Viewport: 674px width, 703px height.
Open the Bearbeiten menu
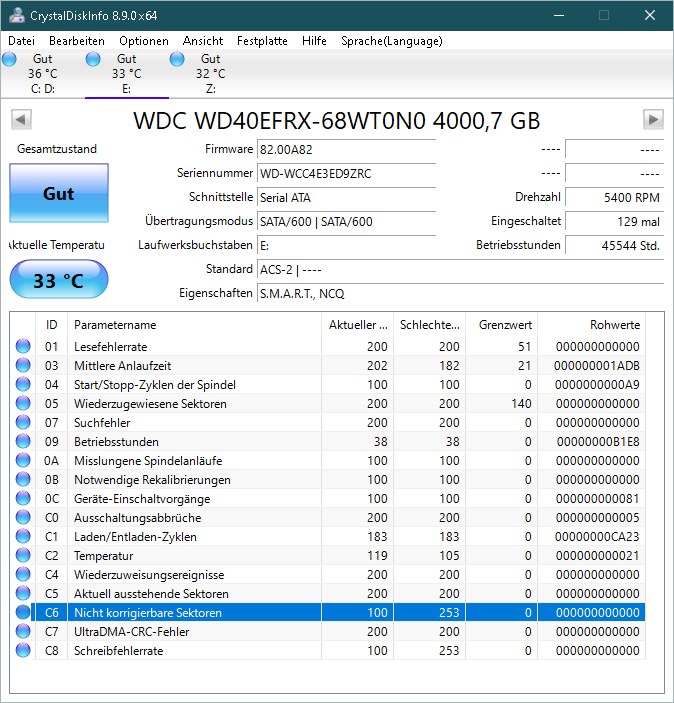point(77,41)
